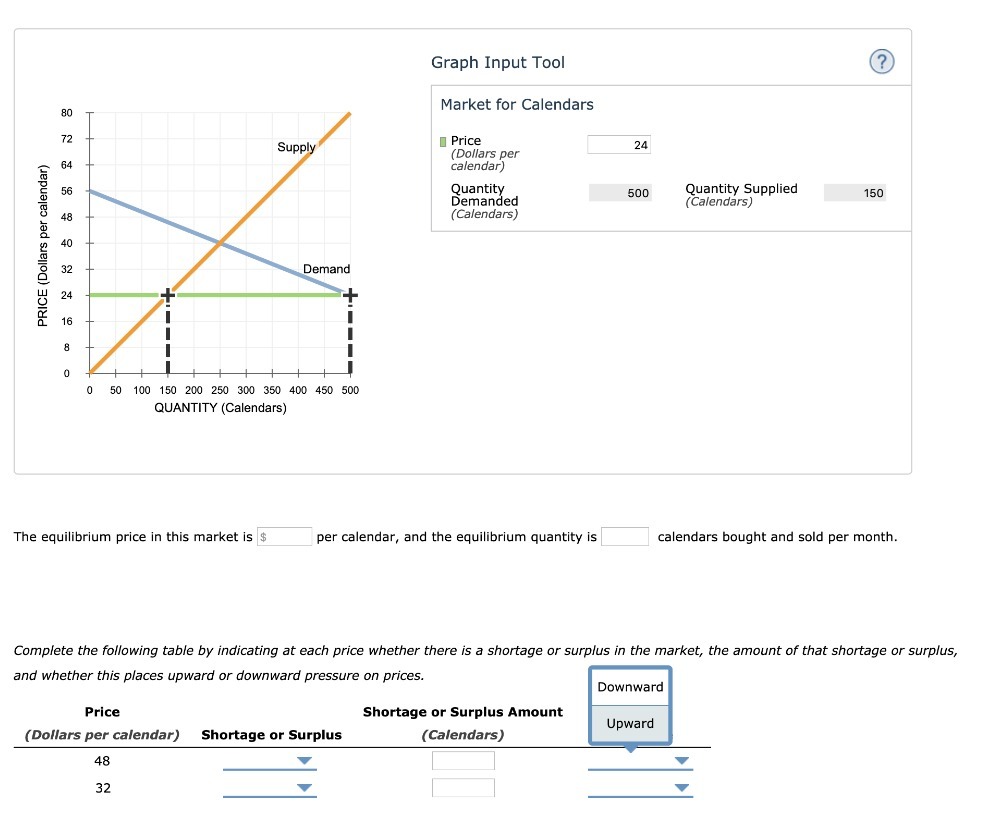Click the Quantity Supplied field showing 150
This screenshot has height=820, width=1006.
pyautogui.click(x=855, y=191)
